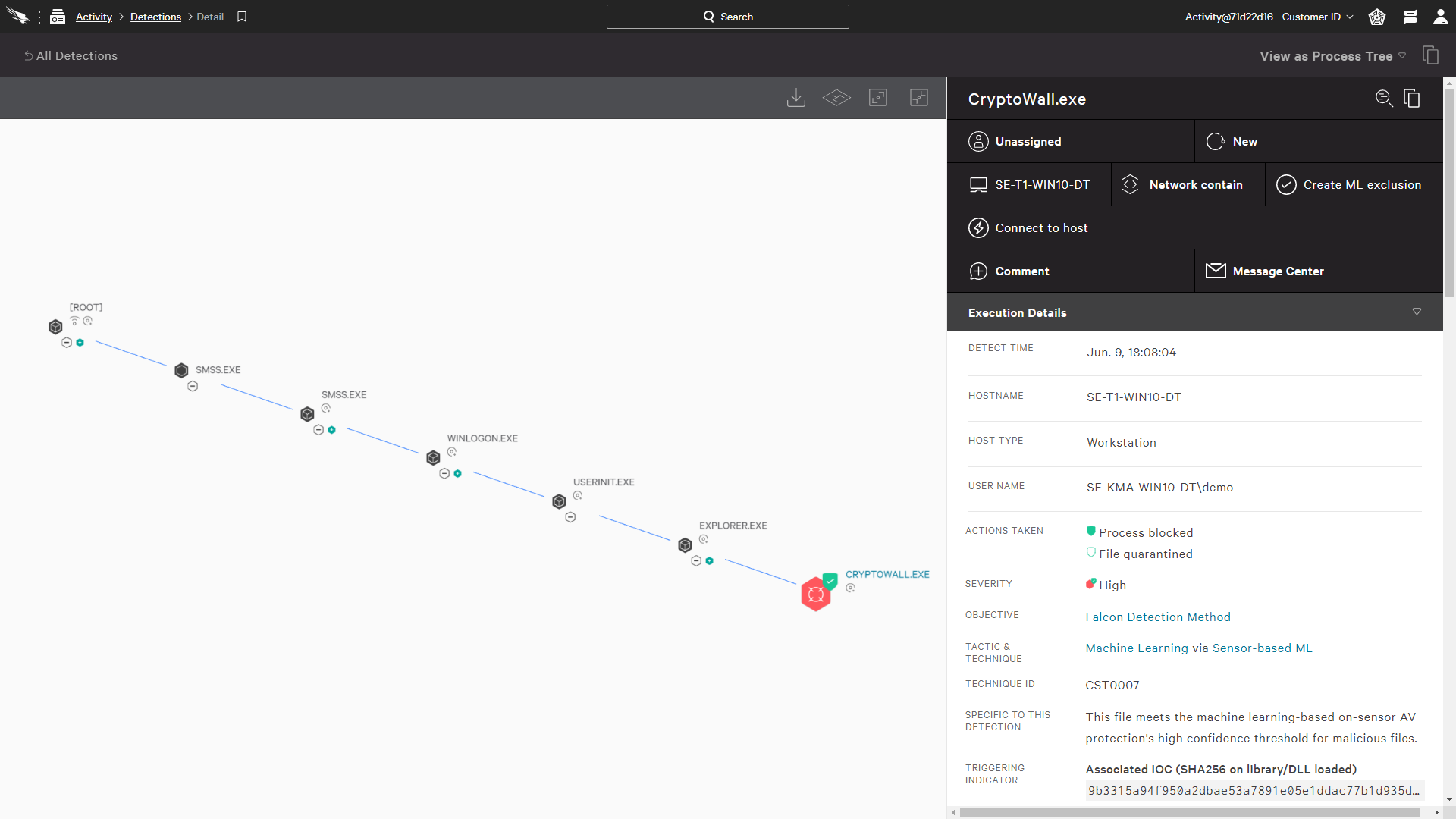Viewport: 1456px width, 819px height.
Task: Open user profile icon in top bar
Action: (1440, 17)
